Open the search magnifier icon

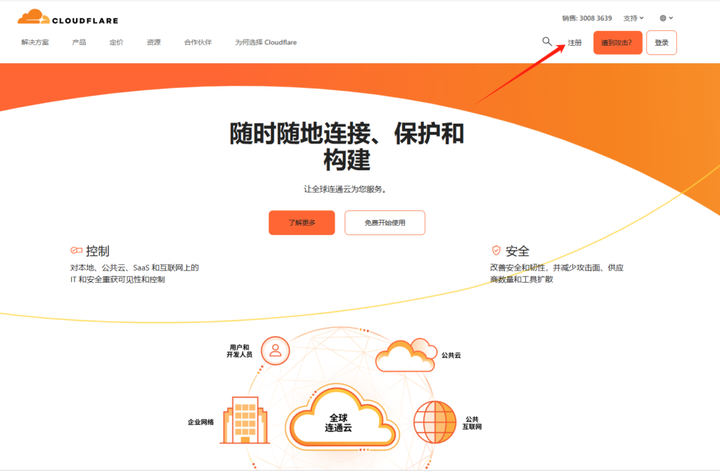coord(546,41)
